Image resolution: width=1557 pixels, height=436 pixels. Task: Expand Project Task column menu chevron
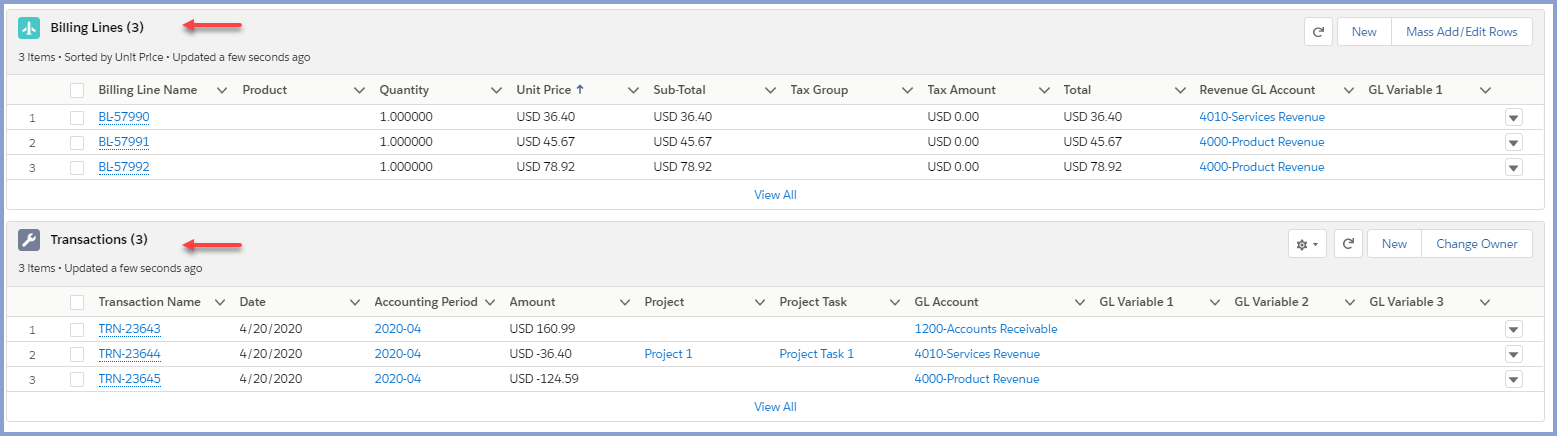point(895,303)
